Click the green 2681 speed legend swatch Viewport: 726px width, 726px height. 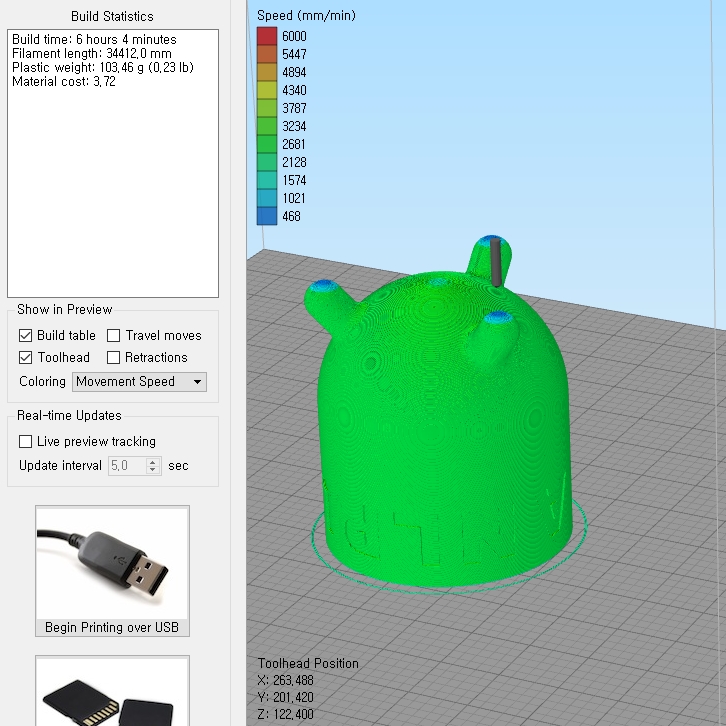pyautogui.click(x=267, y=144)
